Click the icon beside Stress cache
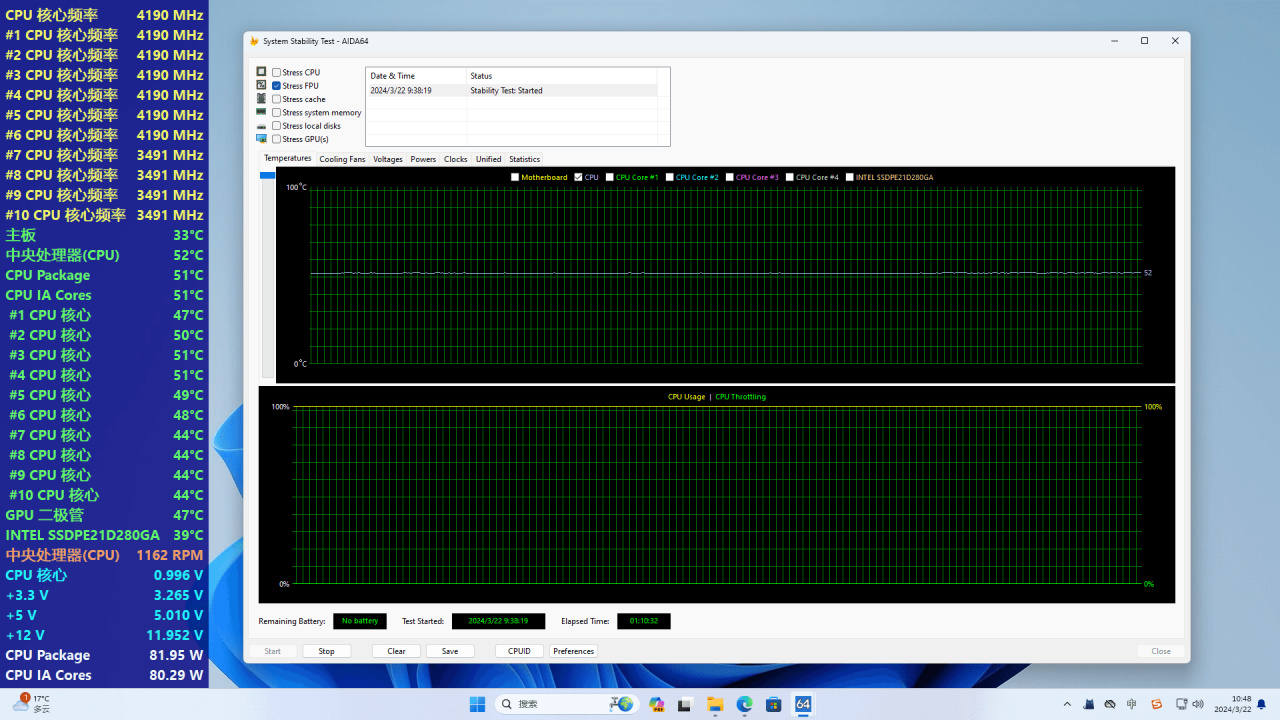The height and width of the screenshot is (720, 1280). pyautogui.click(x=262, y=99)
